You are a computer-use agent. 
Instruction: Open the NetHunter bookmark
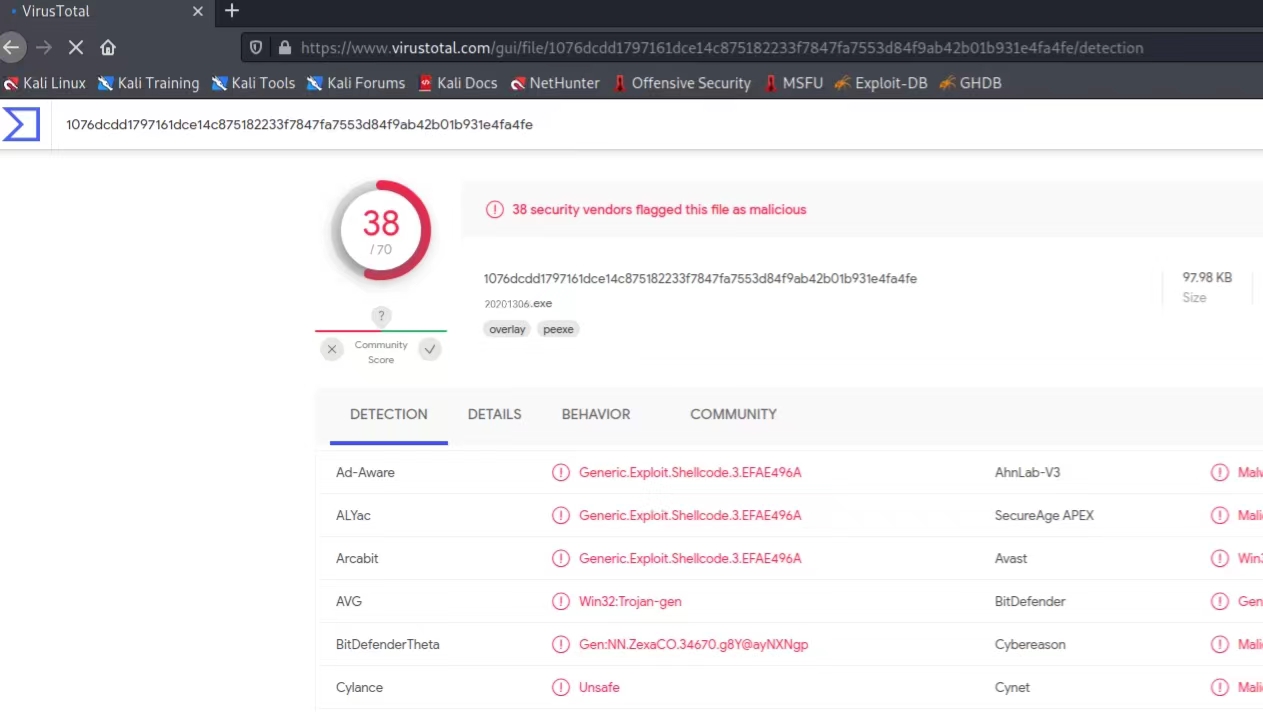coord(555,83)
